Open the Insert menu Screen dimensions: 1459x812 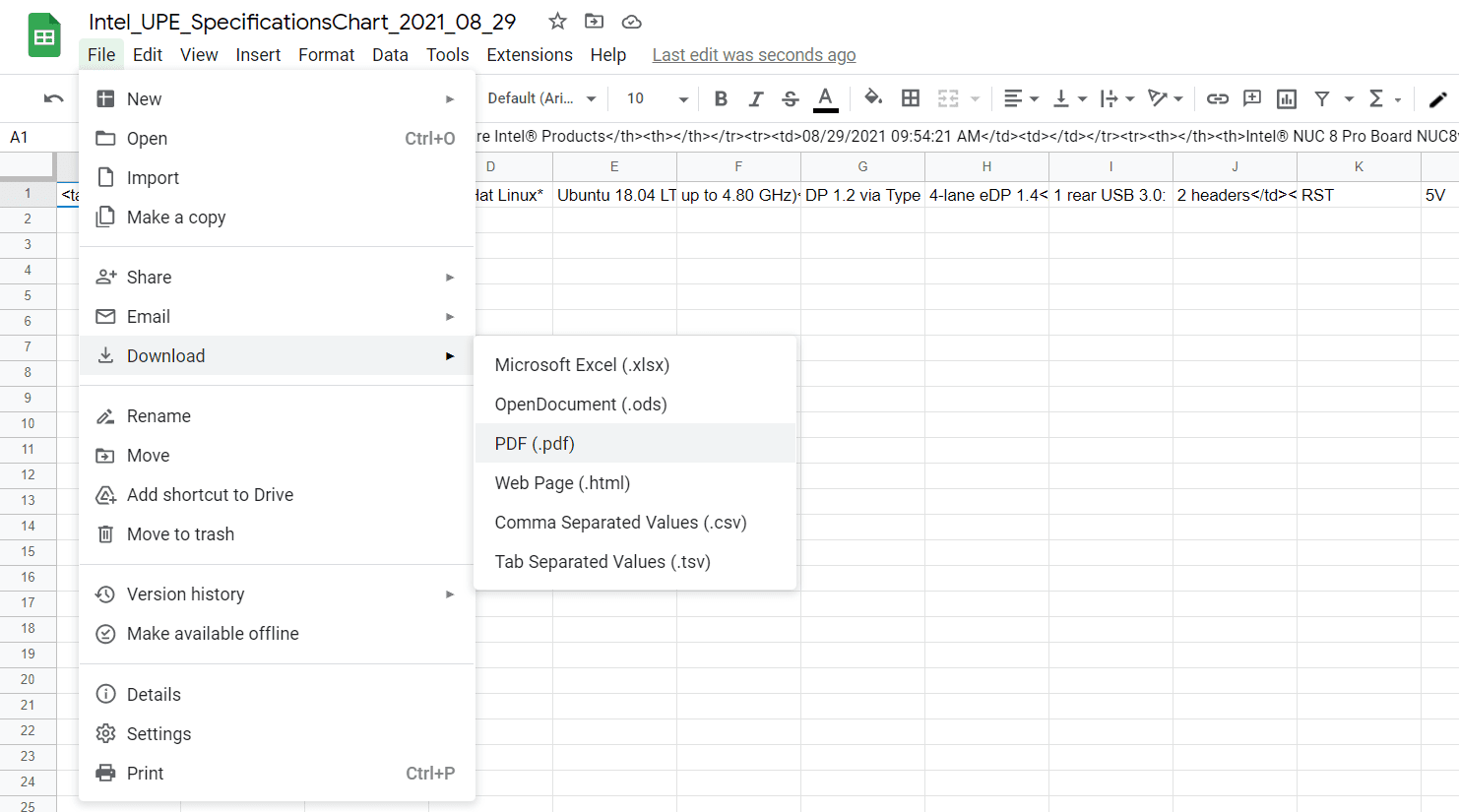pyautogui.click(x=258, y=55)
